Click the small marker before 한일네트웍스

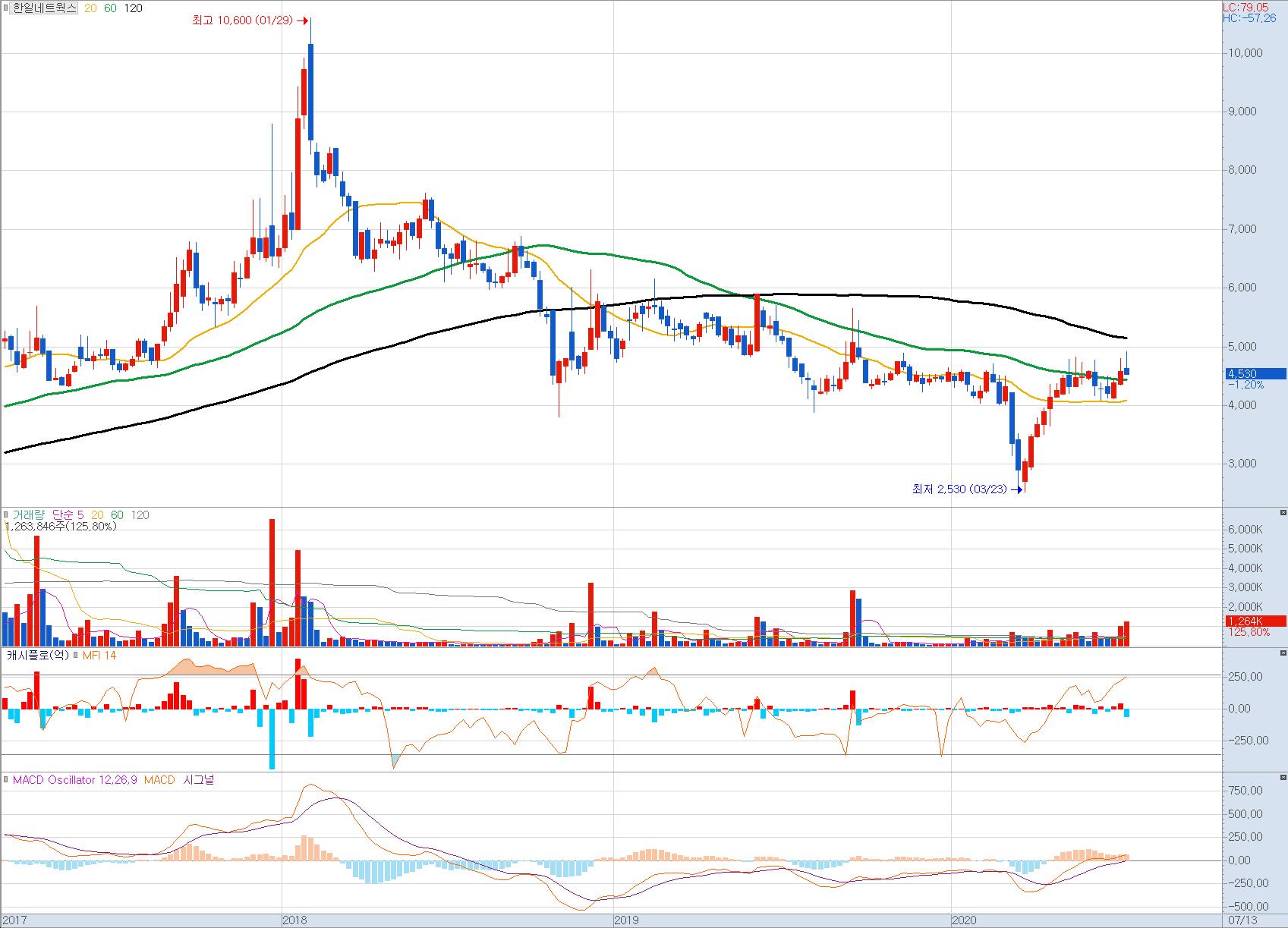pyautogui.click(x=6, y=8)
